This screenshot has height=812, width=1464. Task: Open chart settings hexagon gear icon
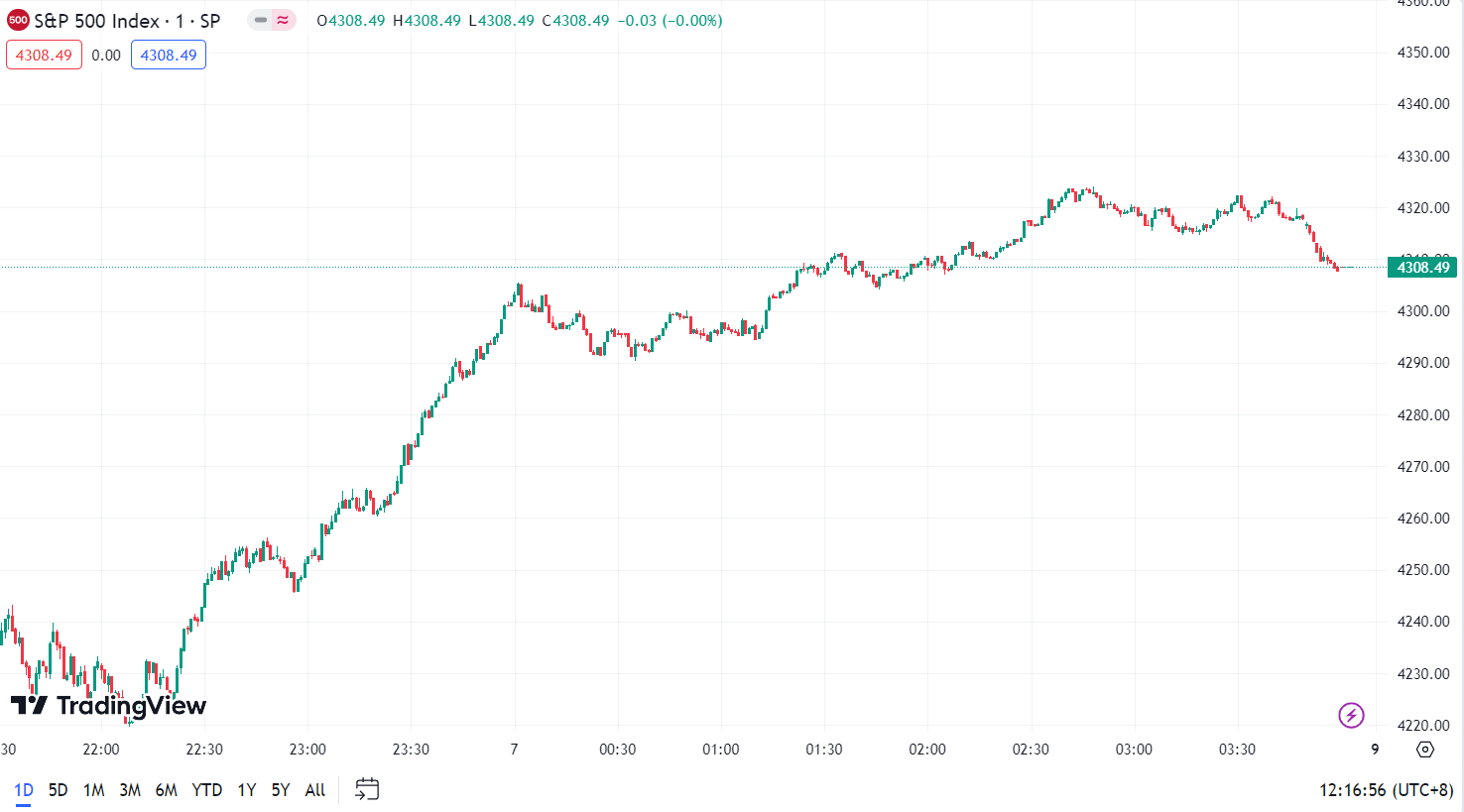[x=1425, y=750]
